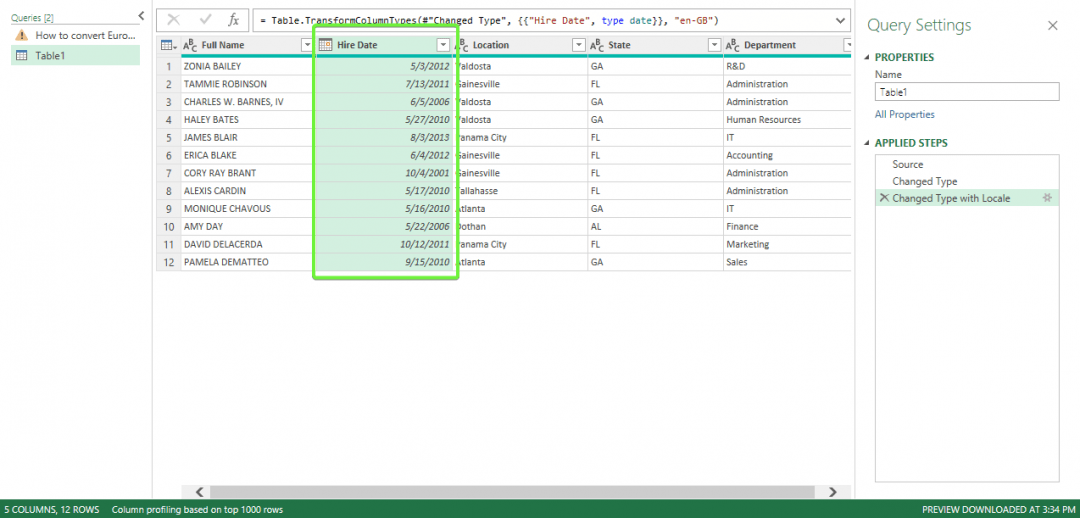Viewport: 1080px width, 518px height.
Task: Select the Marketing department cell
Action: coord(787,245)
